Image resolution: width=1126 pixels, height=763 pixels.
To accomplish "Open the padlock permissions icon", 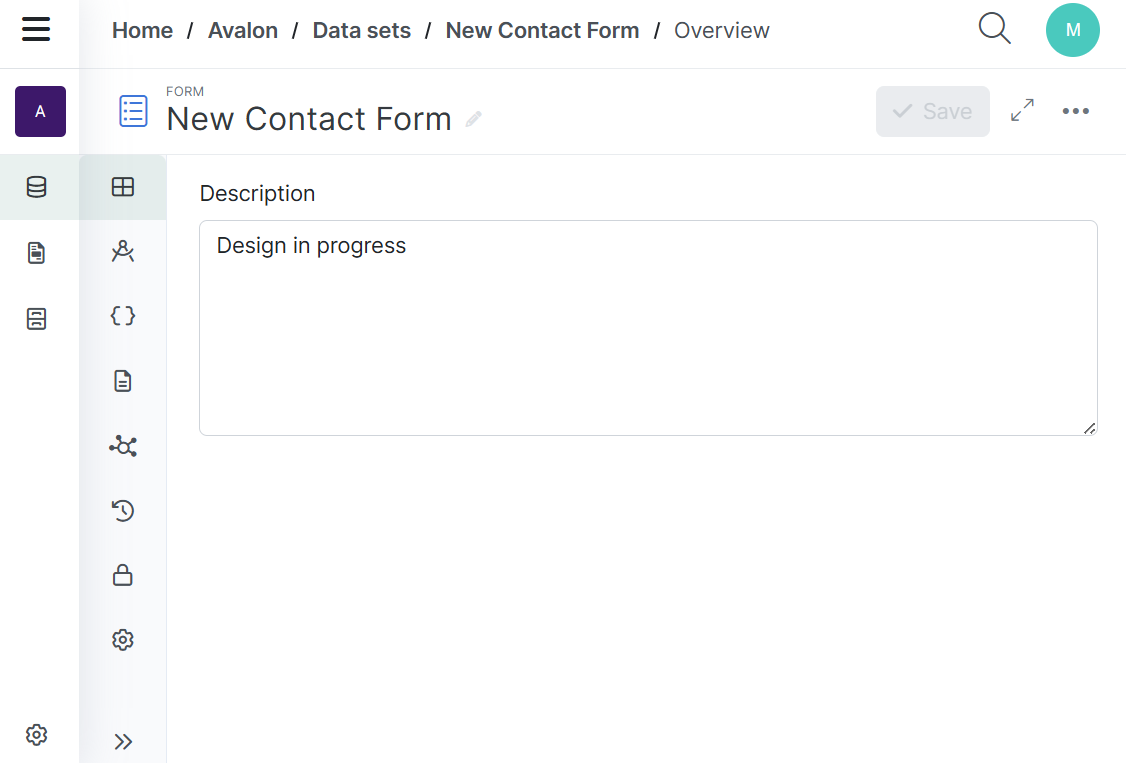I will pyautogui.click(x=123, y=575).
